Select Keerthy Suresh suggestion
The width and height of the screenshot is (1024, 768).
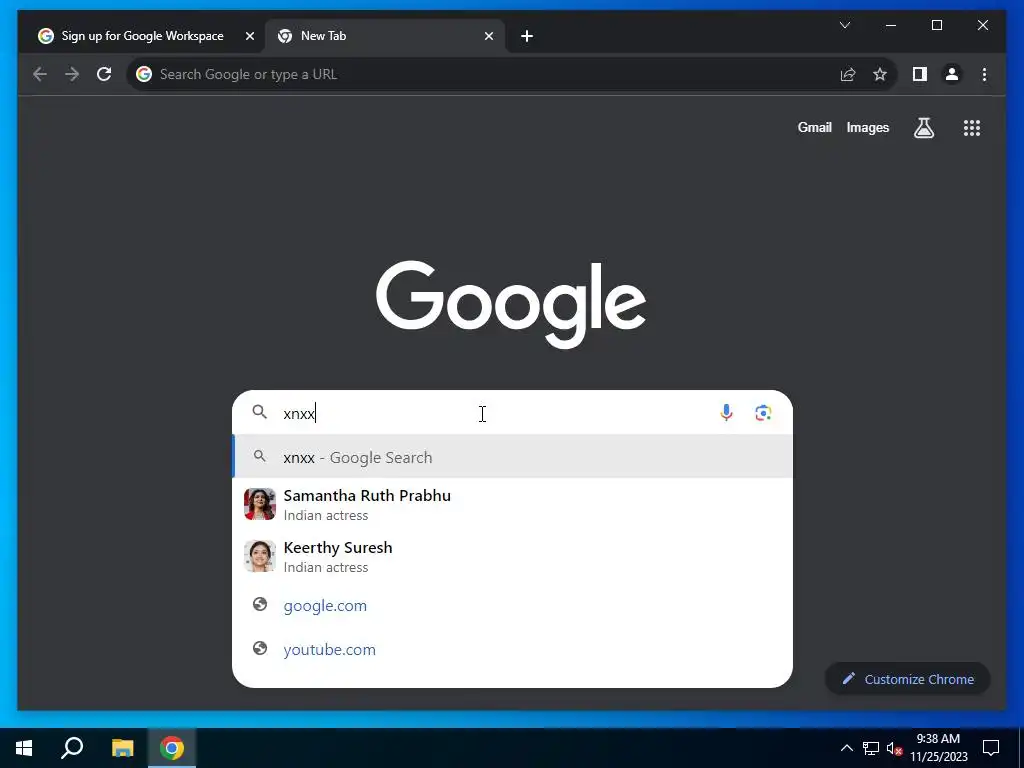(x=513, y=556)
